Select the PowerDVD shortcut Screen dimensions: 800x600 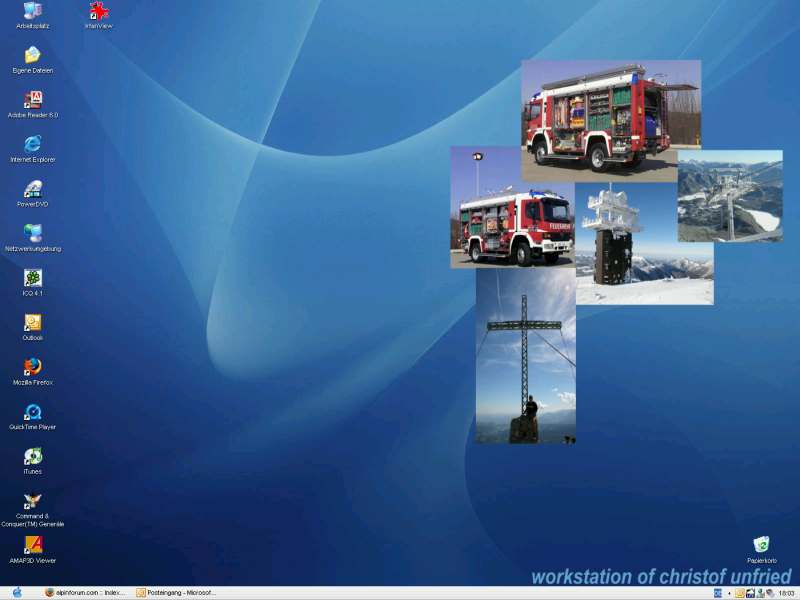(x=33, y=189)
